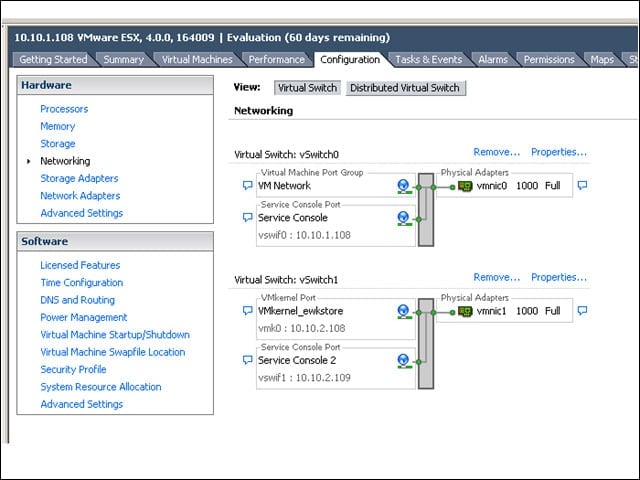Click the Virtual Switch: vSwitch0 heading

286,155
